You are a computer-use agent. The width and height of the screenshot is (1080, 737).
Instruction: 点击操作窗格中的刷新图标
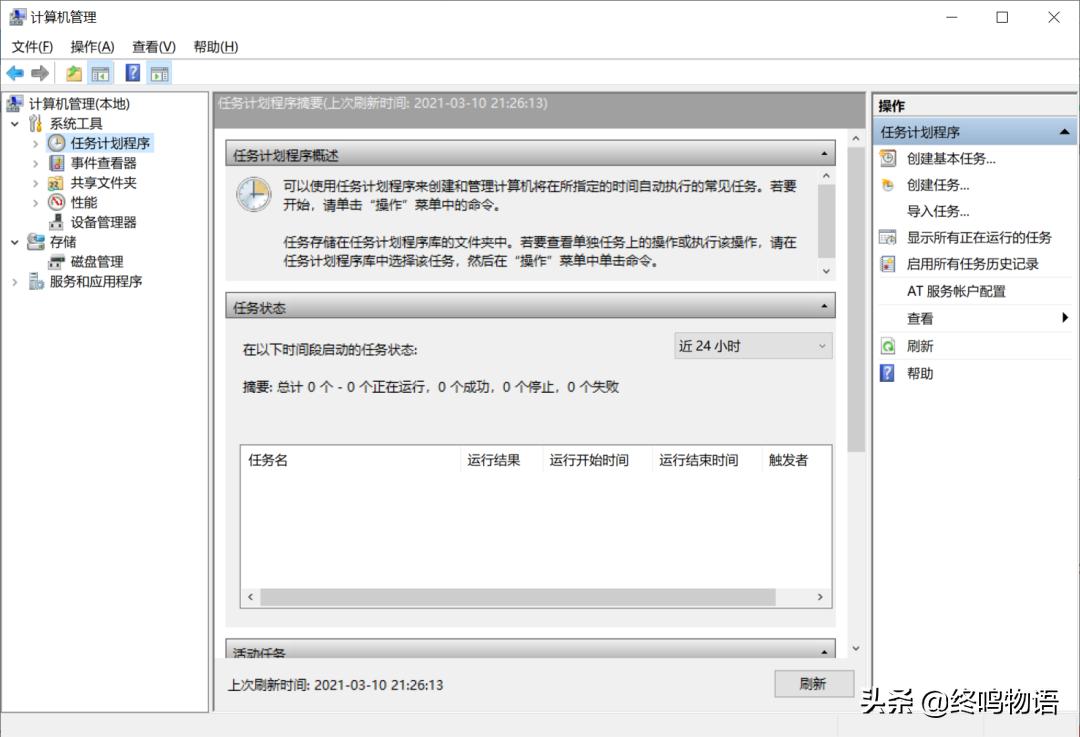pyautogui.click(x=887, y=345)
